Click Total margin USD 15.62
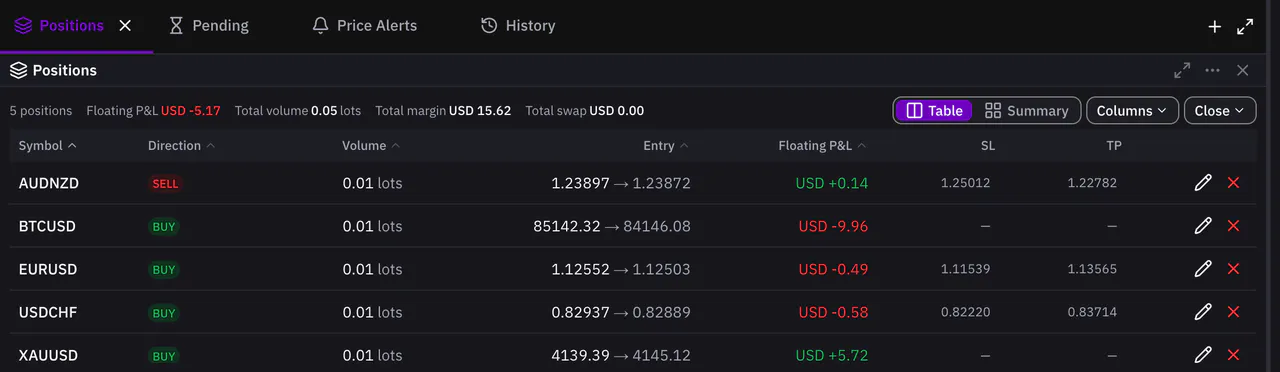The width and height of the screenshot is (1280, 372). click(443, 111)
